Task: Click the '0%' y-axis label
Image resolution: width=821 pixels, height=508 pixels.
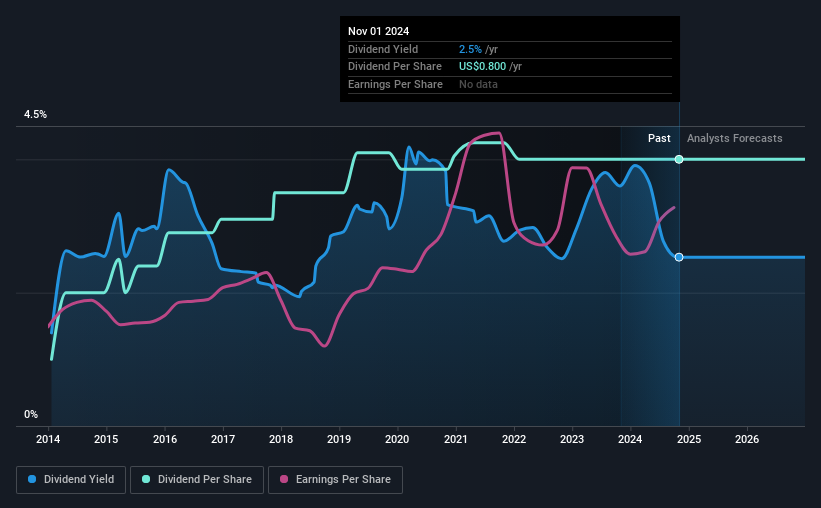Action: click(31, 415)
